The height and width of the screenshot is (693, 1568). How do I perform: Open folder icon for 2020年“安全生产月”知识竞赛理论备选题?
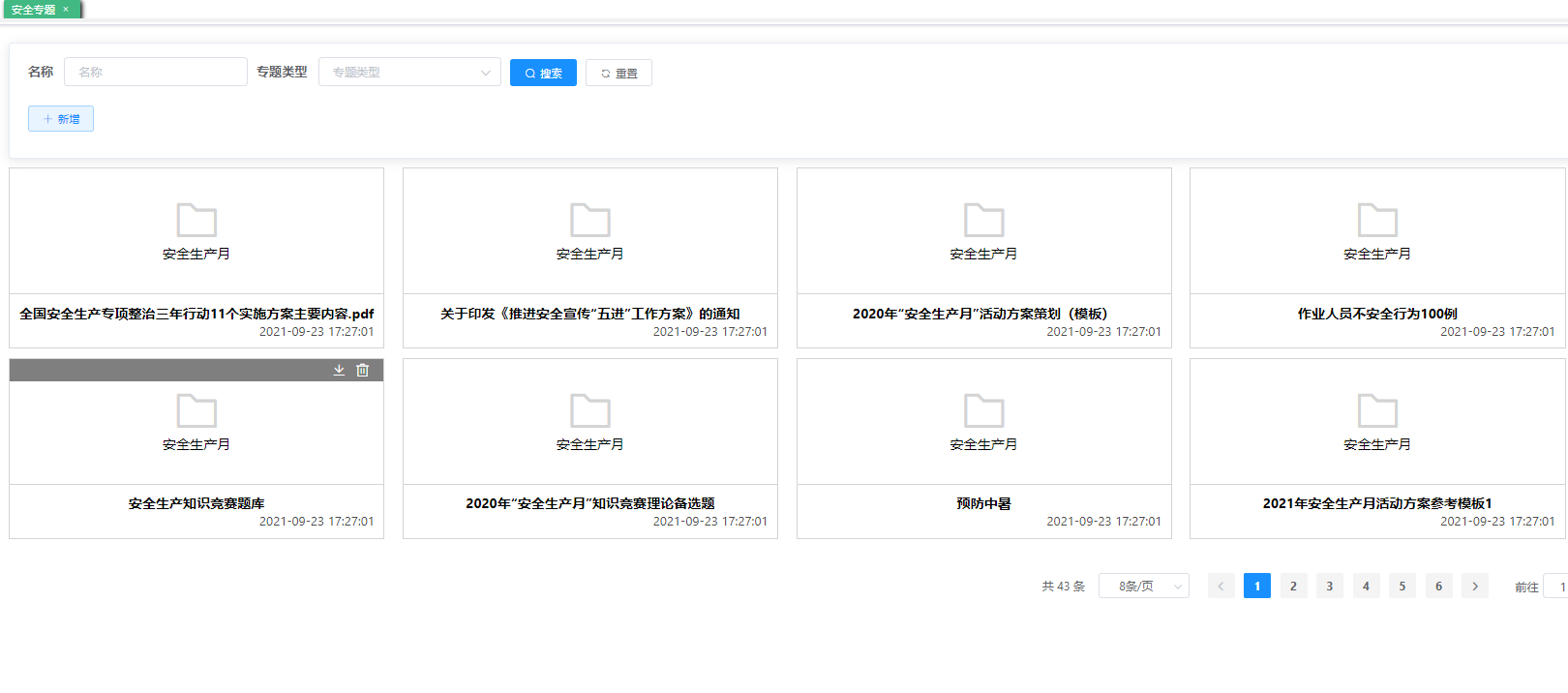(x=590, y=410)
